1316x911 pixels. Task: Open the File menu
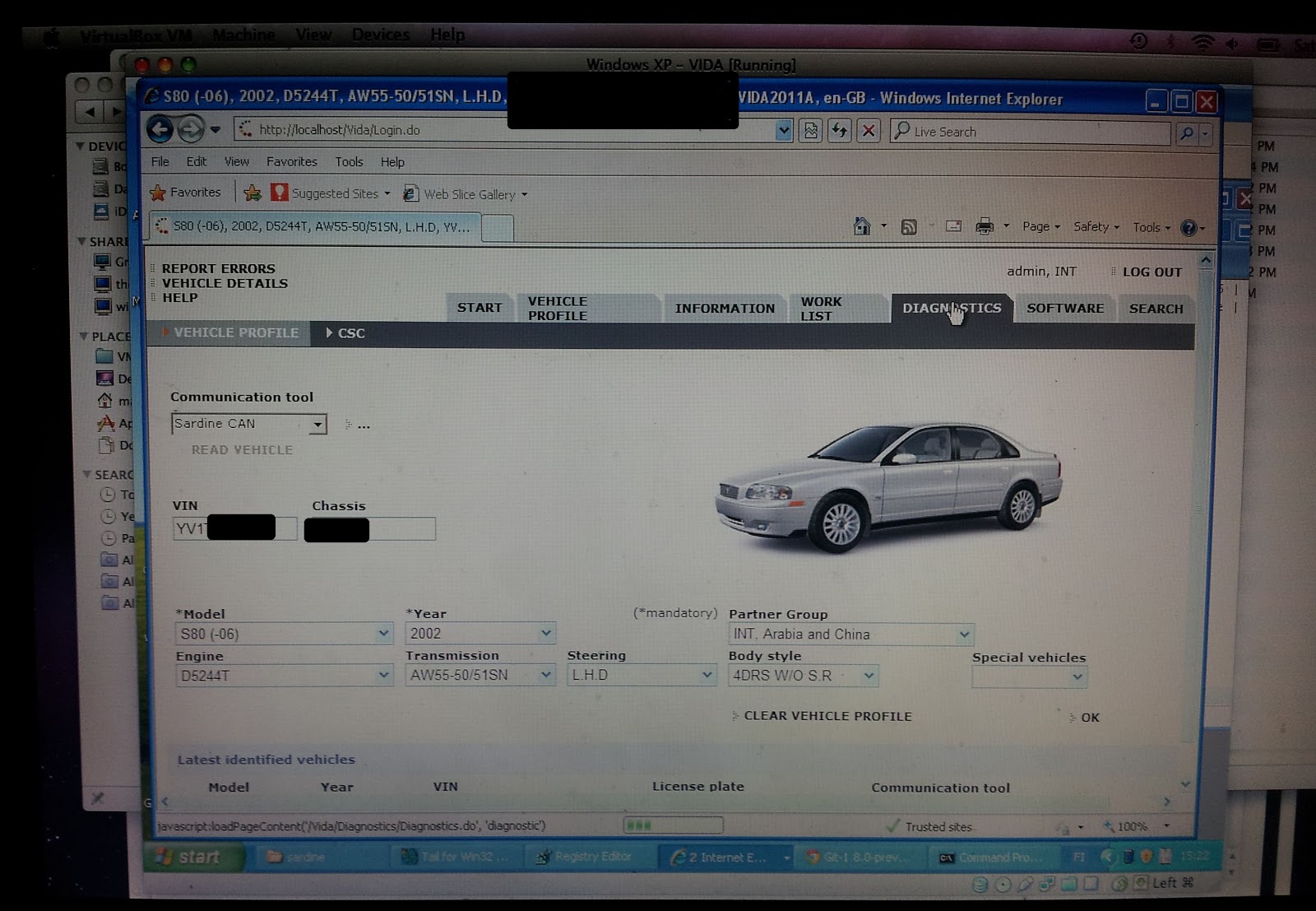click(160, 161)
